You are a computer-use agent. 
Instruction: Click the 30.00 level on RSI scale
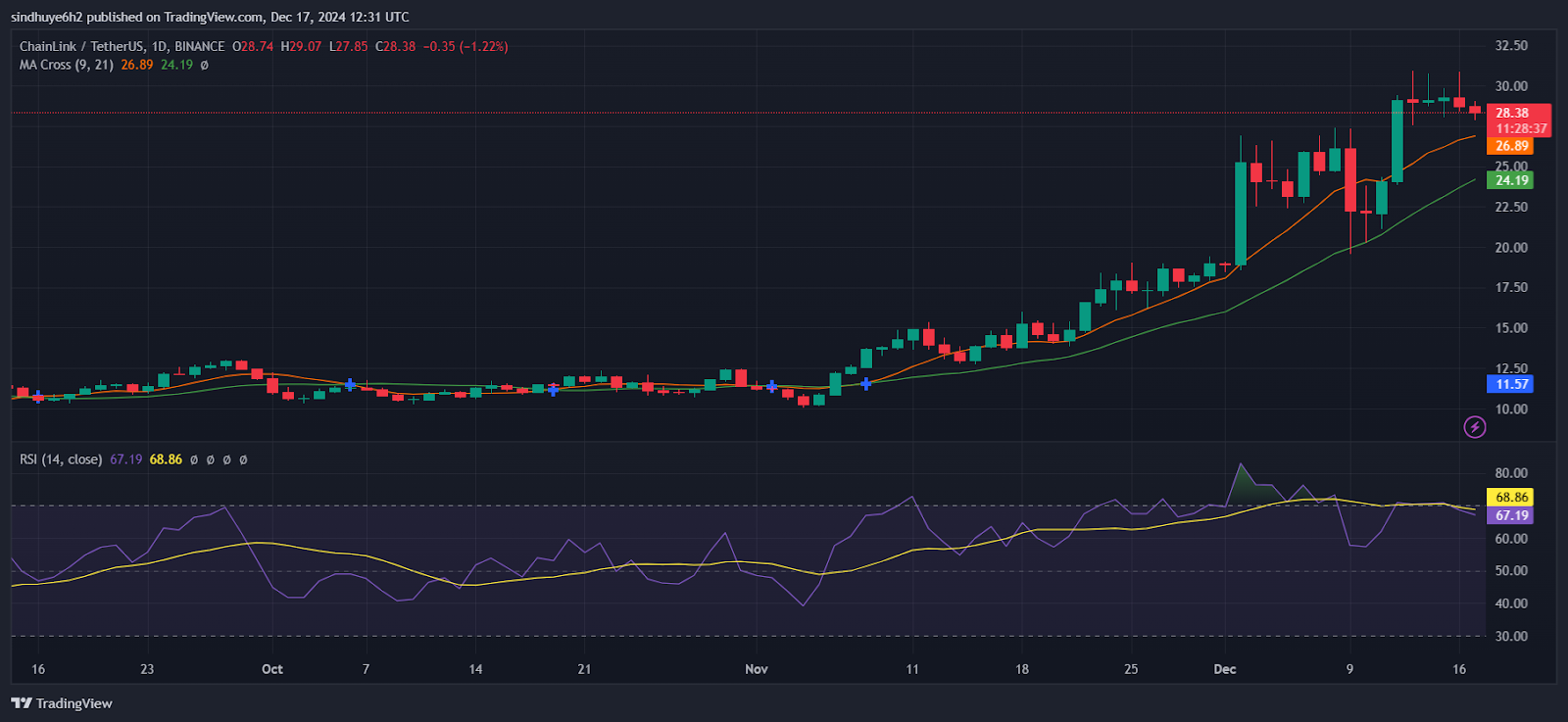coord(1511,636)
